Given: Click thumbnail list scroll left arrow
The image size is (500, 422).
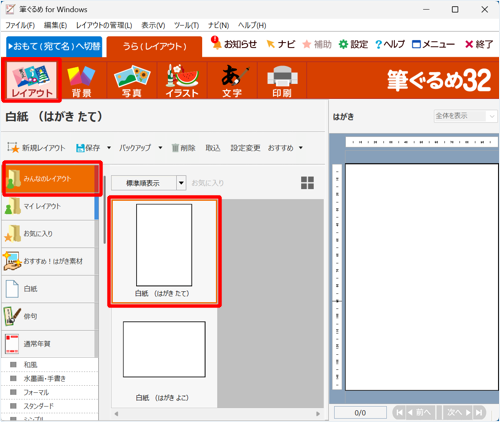Looking at the screenshot, I should 116,414.
